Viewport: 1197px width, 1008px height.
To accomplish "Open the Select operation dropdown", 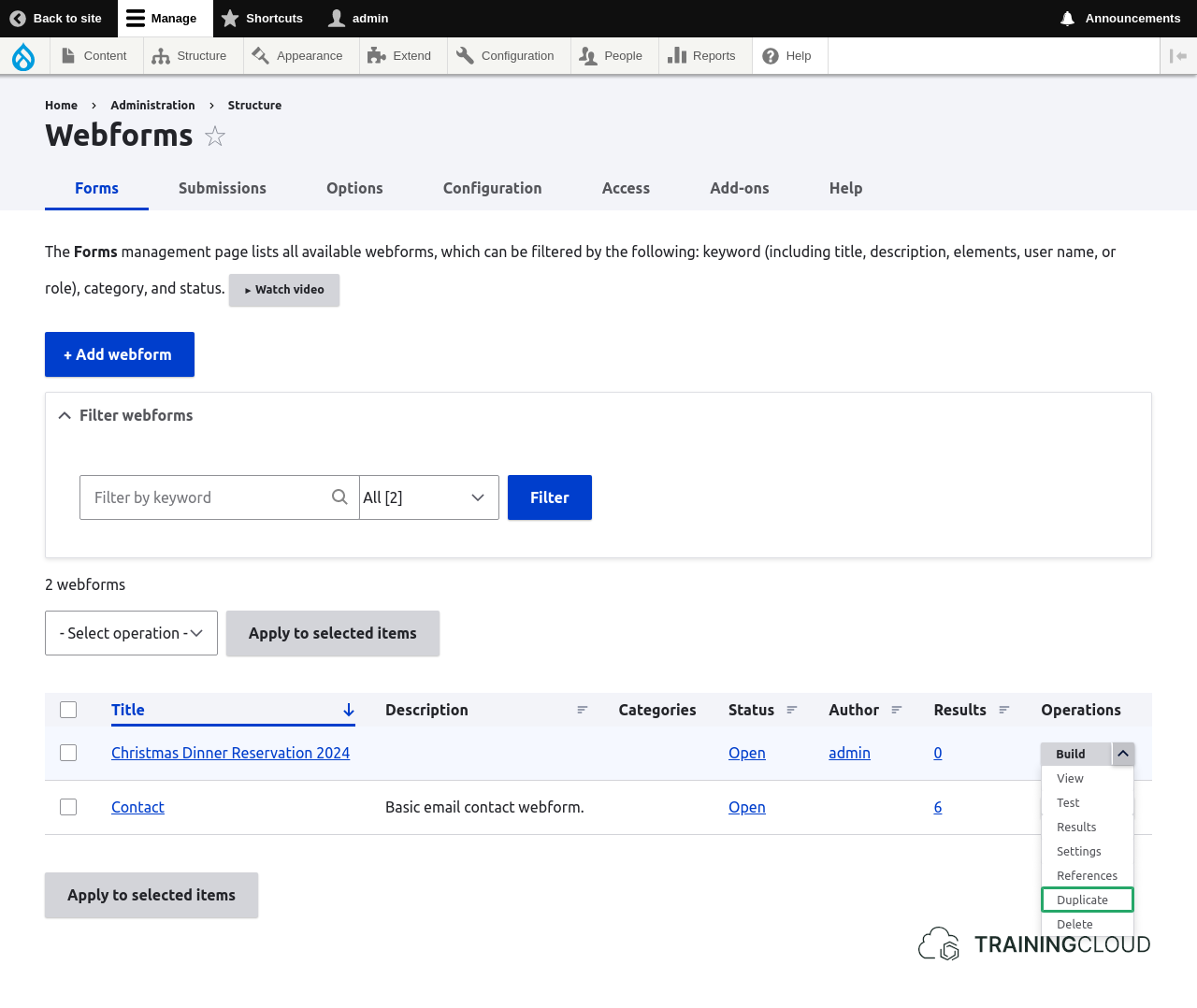I will (131, 633).
